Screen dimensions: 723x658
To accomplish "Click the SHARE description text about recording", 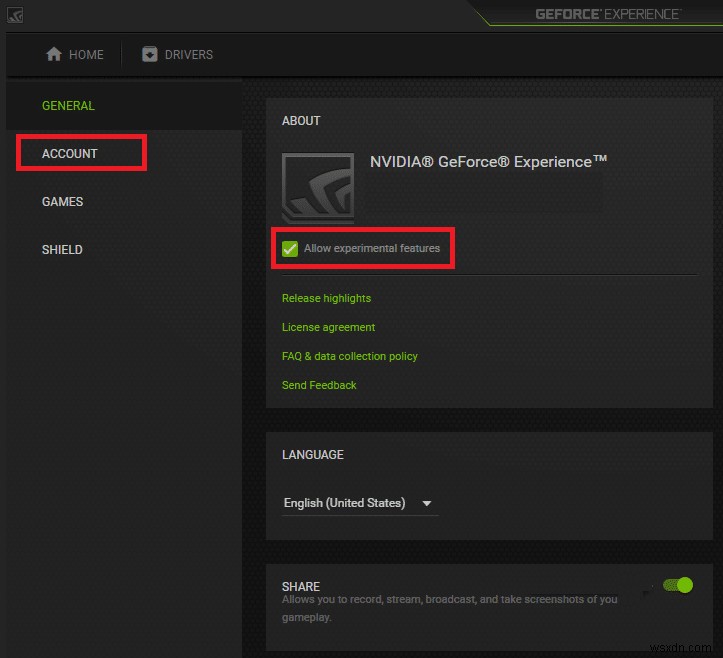I will 450,608.
